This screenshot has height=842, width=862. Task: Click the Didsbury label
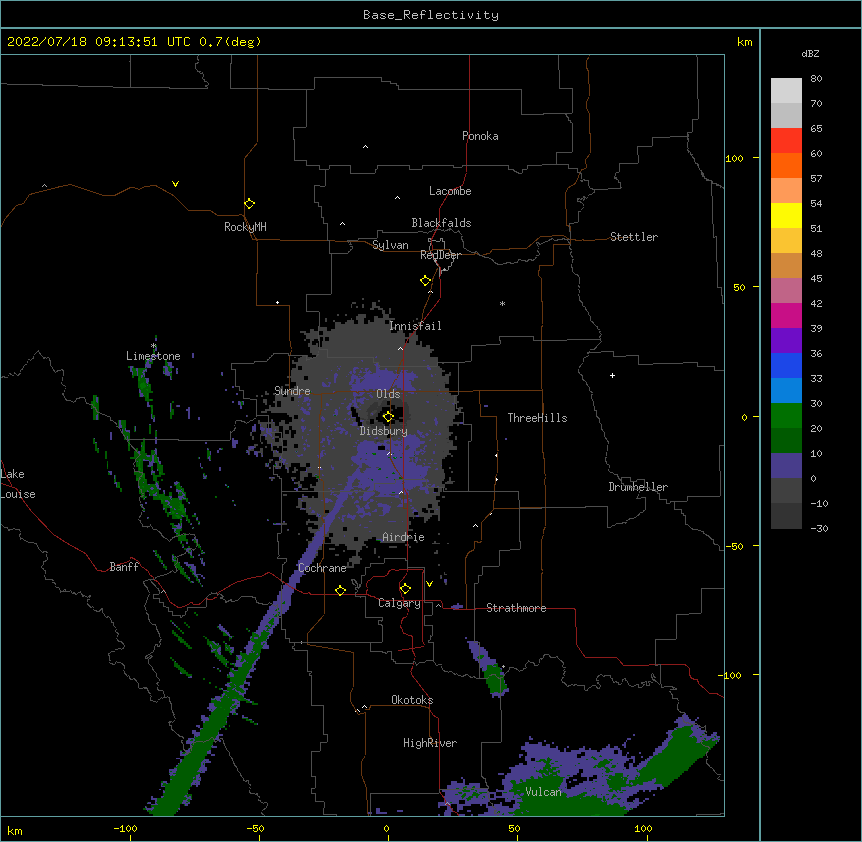tap(383, 431)
